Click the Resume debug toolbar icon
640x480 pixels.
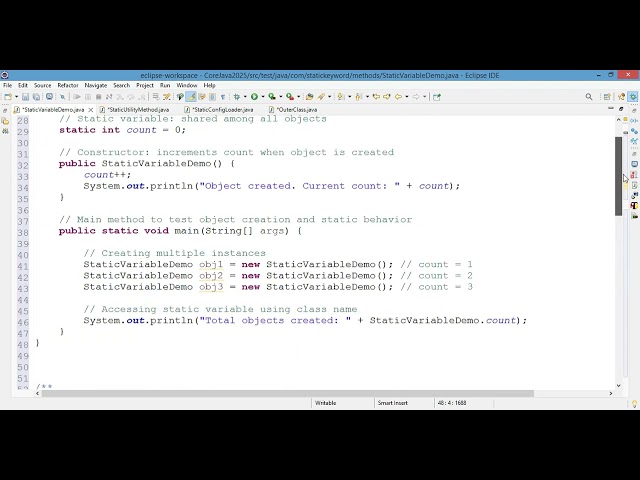click(77, 97)
